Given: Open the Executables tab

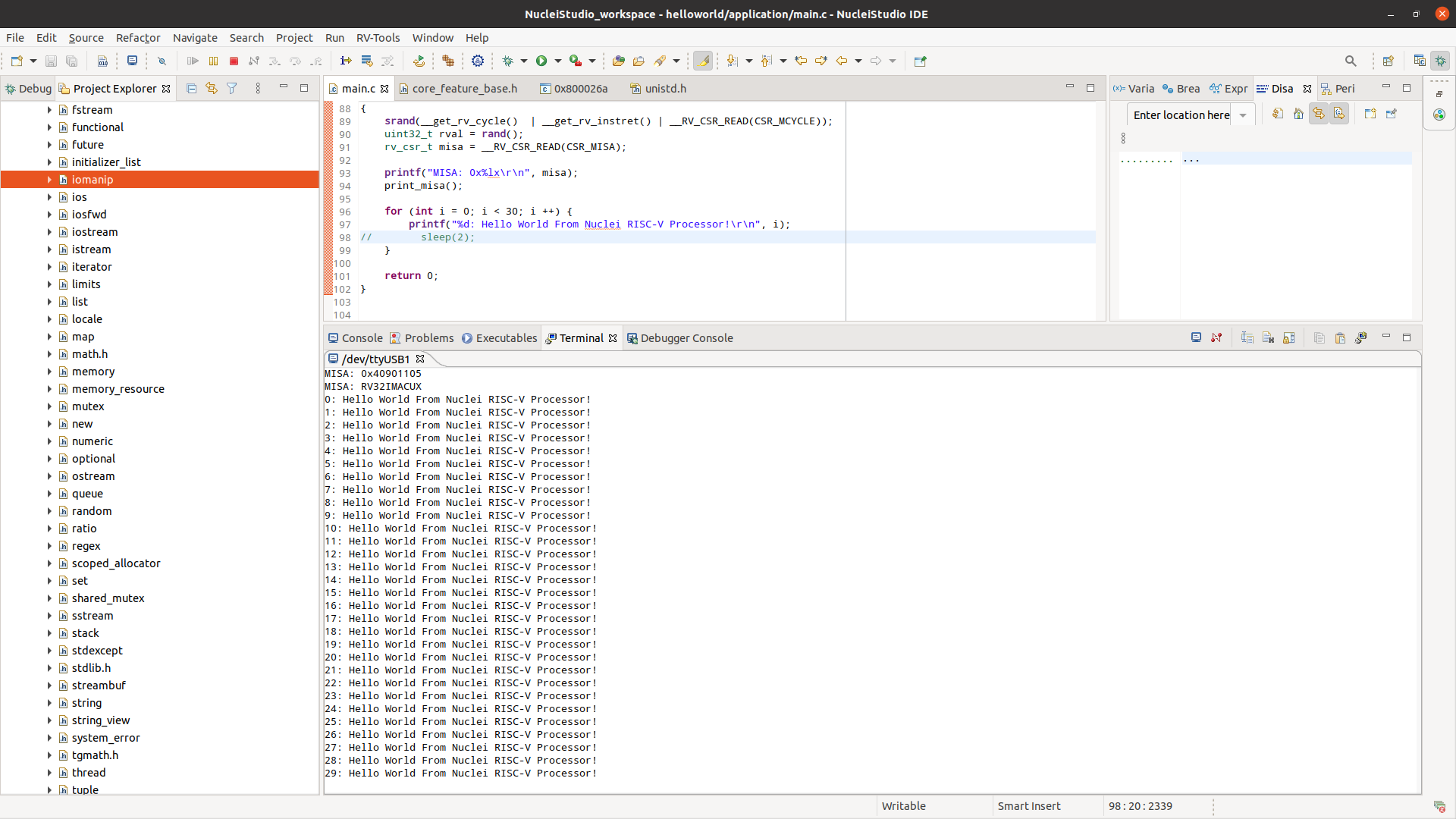Looking at the screenshot, I should [500, 338].
